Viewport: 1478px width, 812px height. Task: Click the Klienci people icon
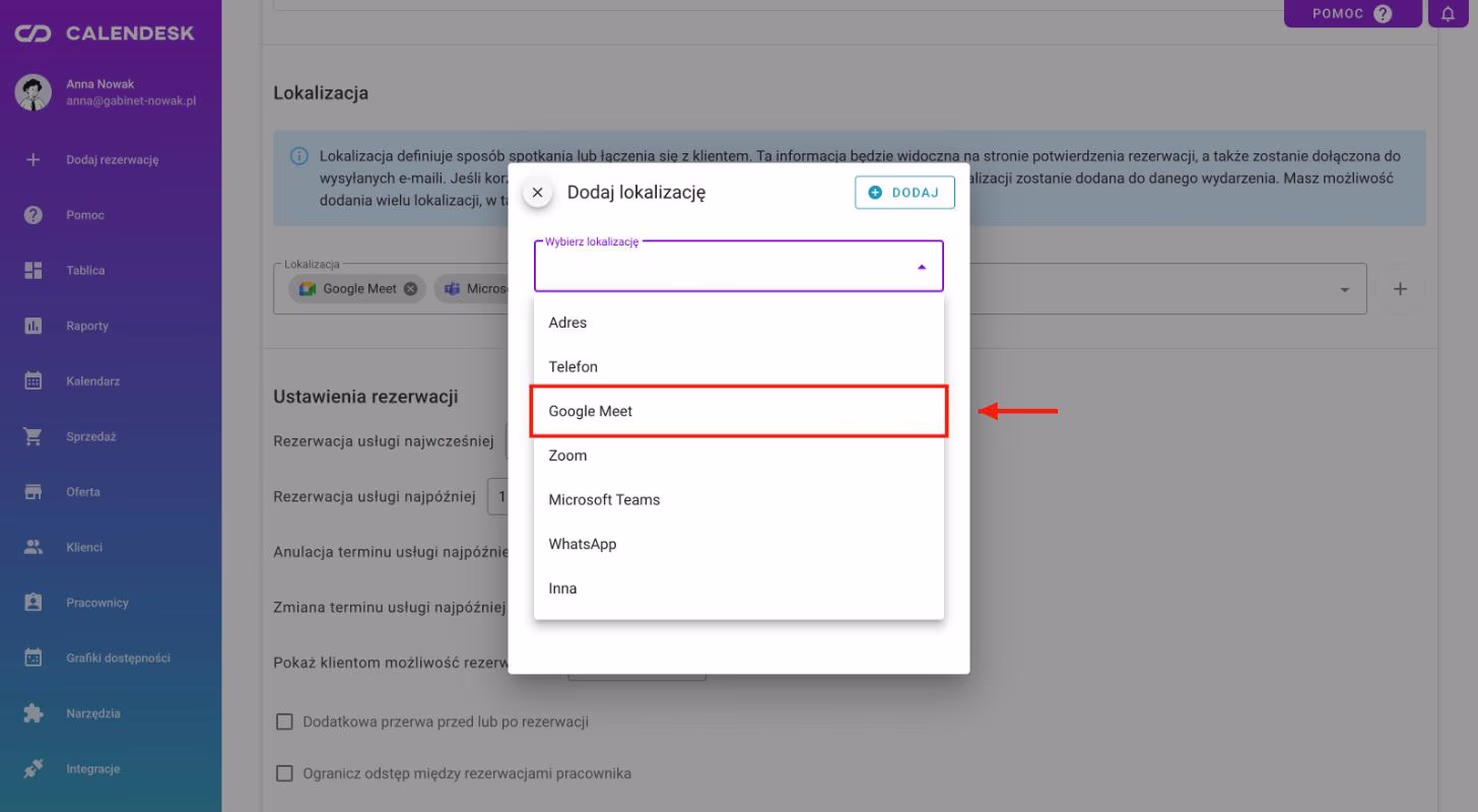tap(33, 547)
